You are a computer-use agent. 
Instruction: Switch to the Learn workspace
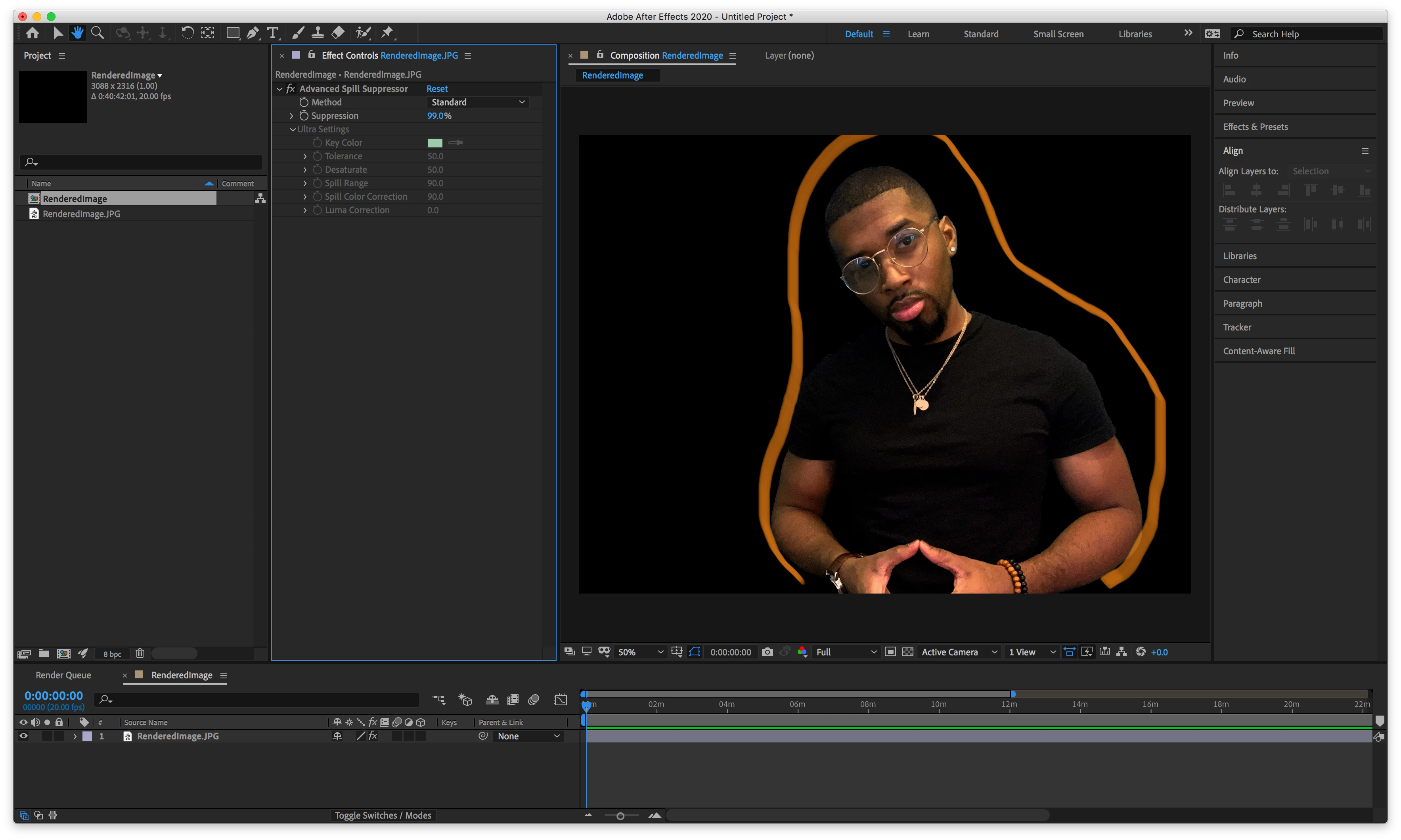(918, 34)
